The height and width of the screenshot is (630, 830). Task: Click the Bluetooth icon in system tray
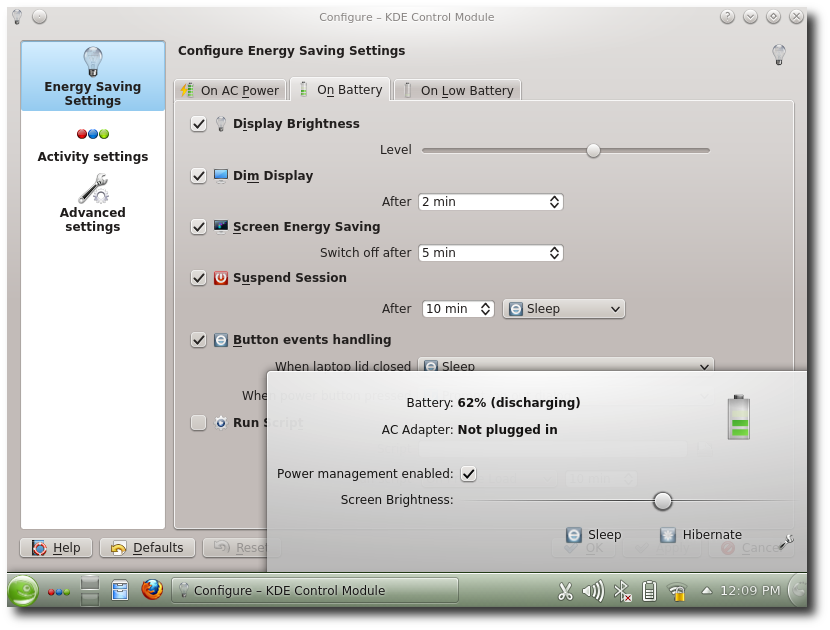622,591
